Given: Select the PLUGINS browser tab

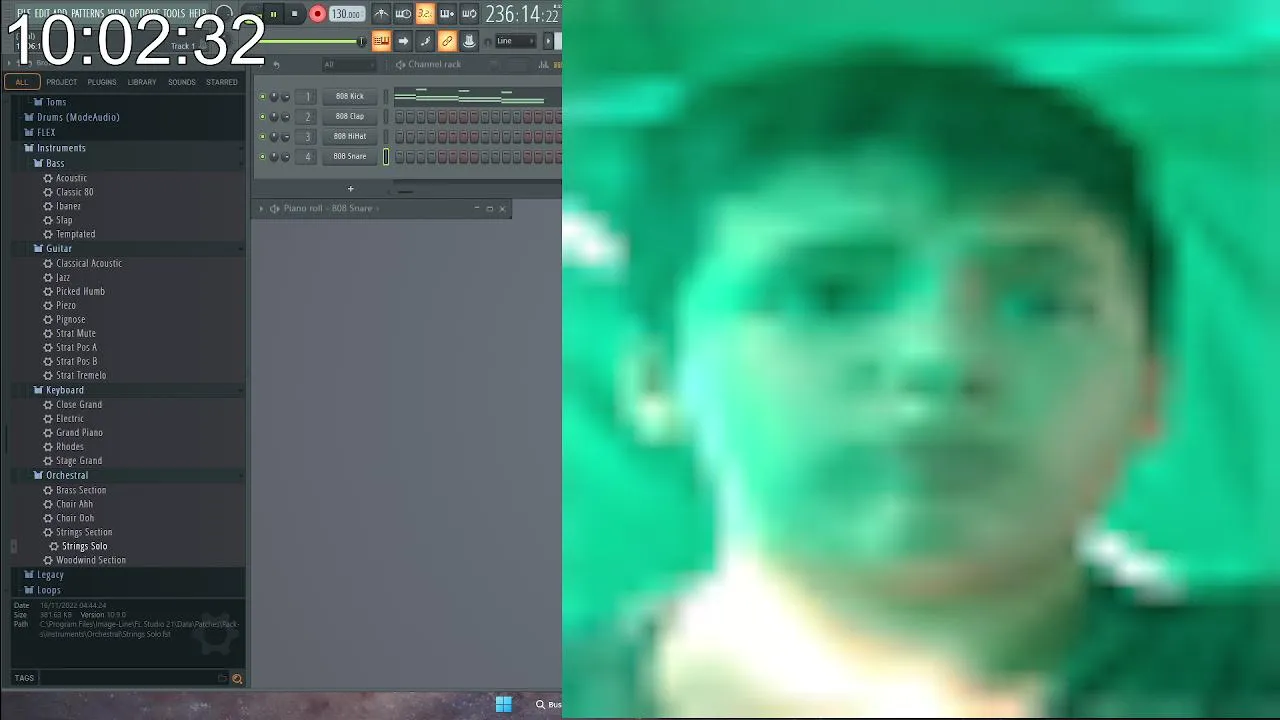Looking at the screenshot, I should 102,82.
